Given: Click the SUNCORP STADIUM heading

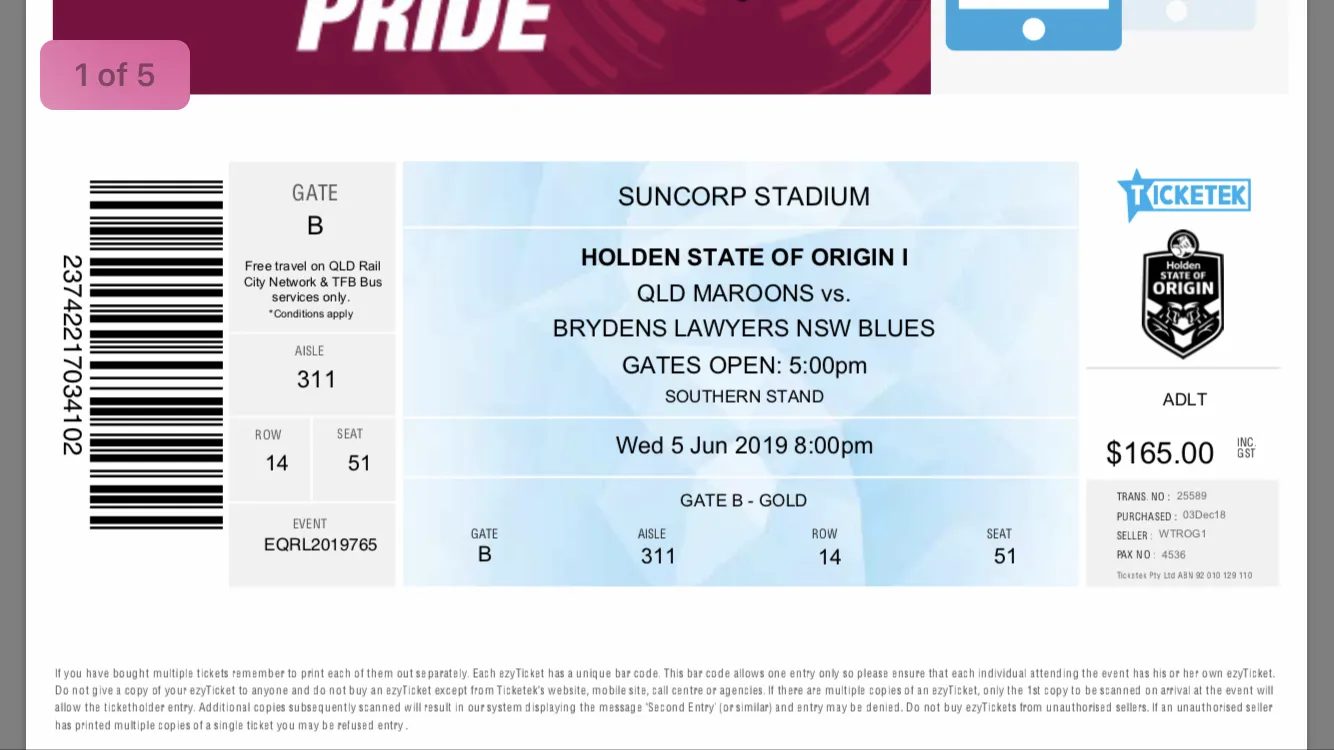Looking at the screenshot, I should click(x=743, y=196).
